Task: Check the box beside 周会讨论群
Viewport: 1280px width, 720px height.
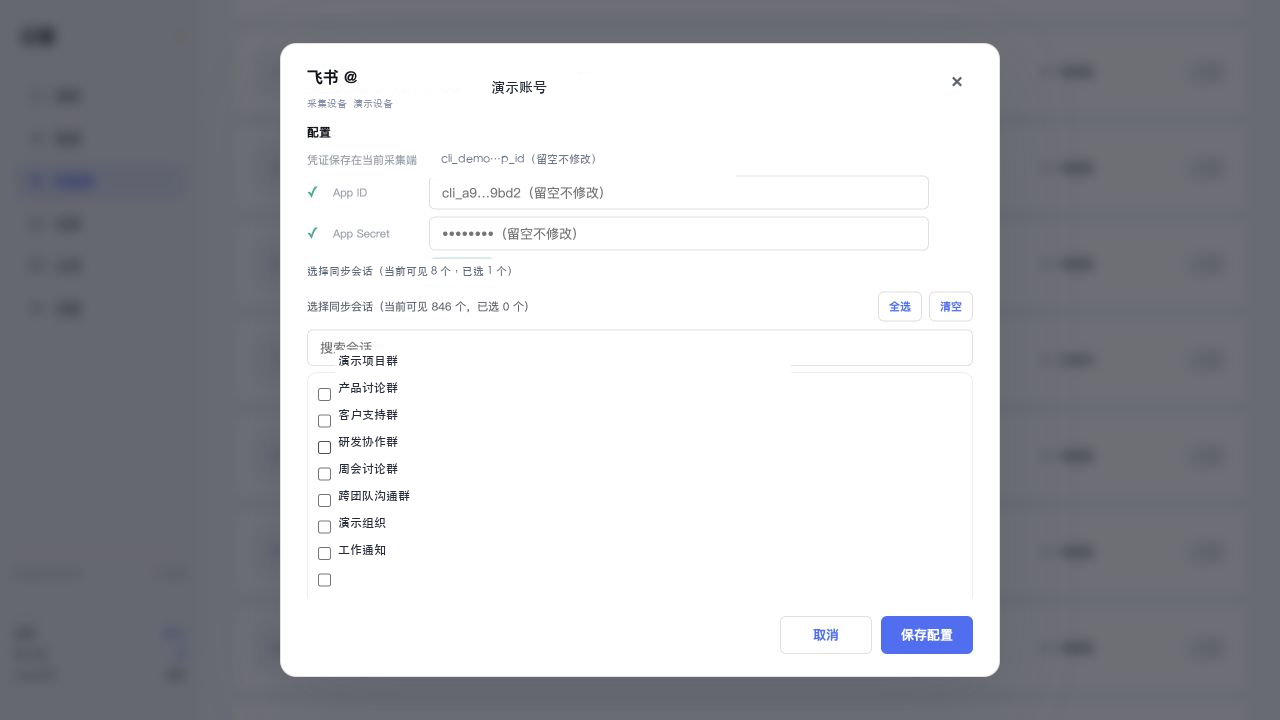Action: click(x=324, y=474)
